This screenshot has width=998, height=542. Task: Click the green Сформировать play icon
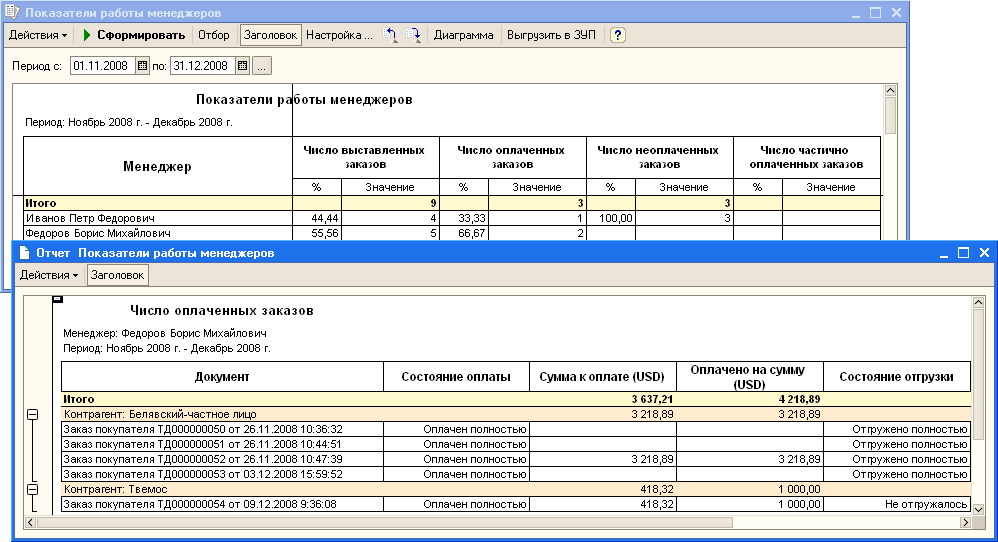pos(87,35)
